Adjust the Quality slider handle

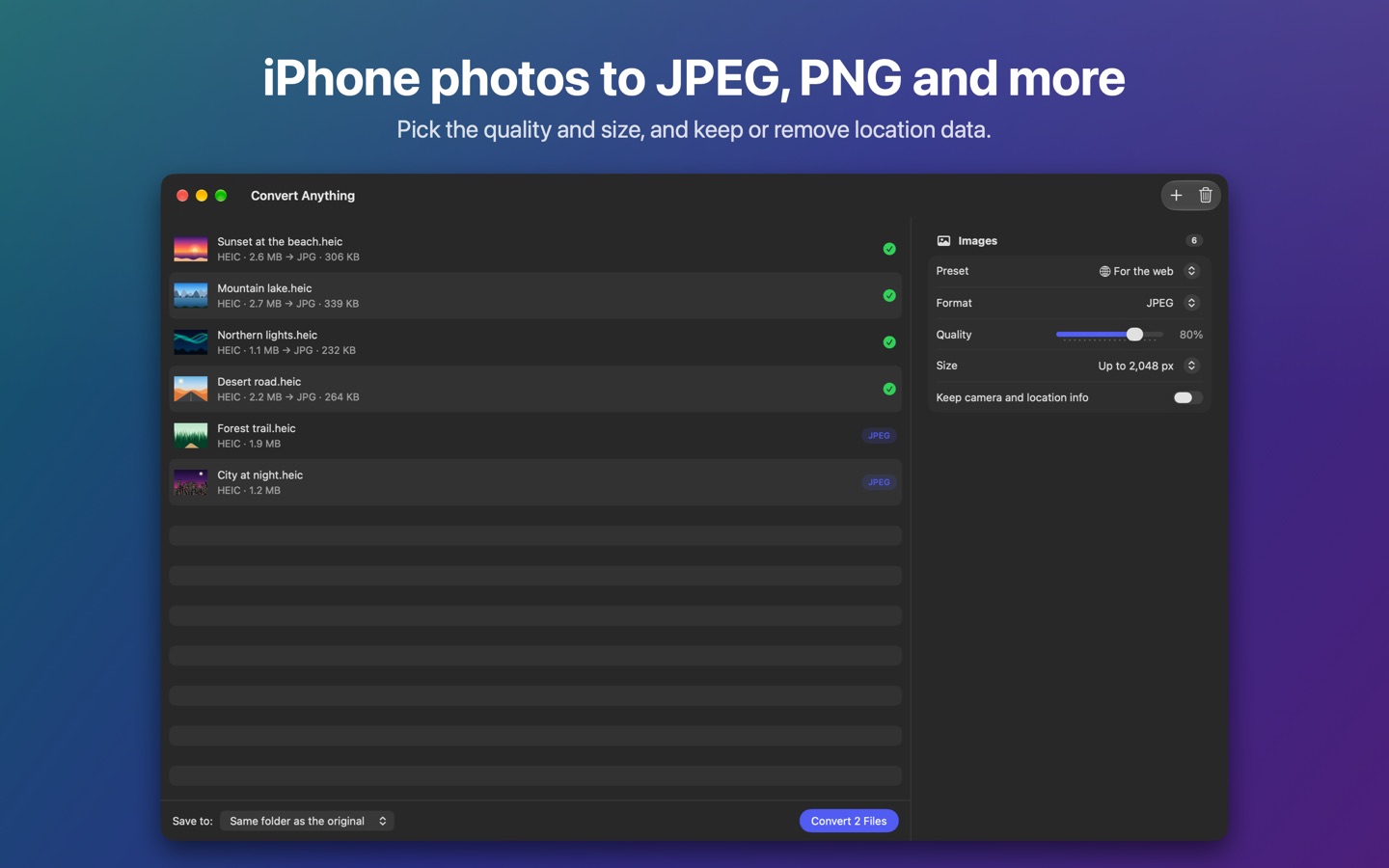tap(1134, 335)
